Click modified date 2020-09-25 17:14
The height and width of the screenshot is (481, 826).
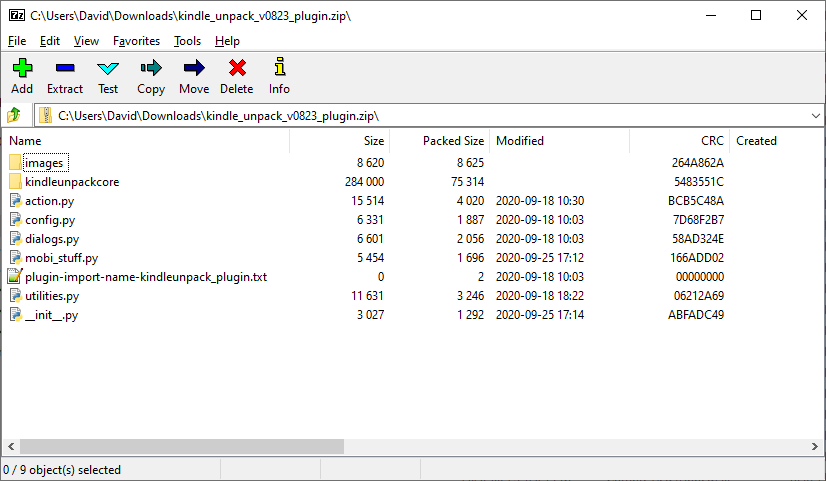click(x=540, y=315)
